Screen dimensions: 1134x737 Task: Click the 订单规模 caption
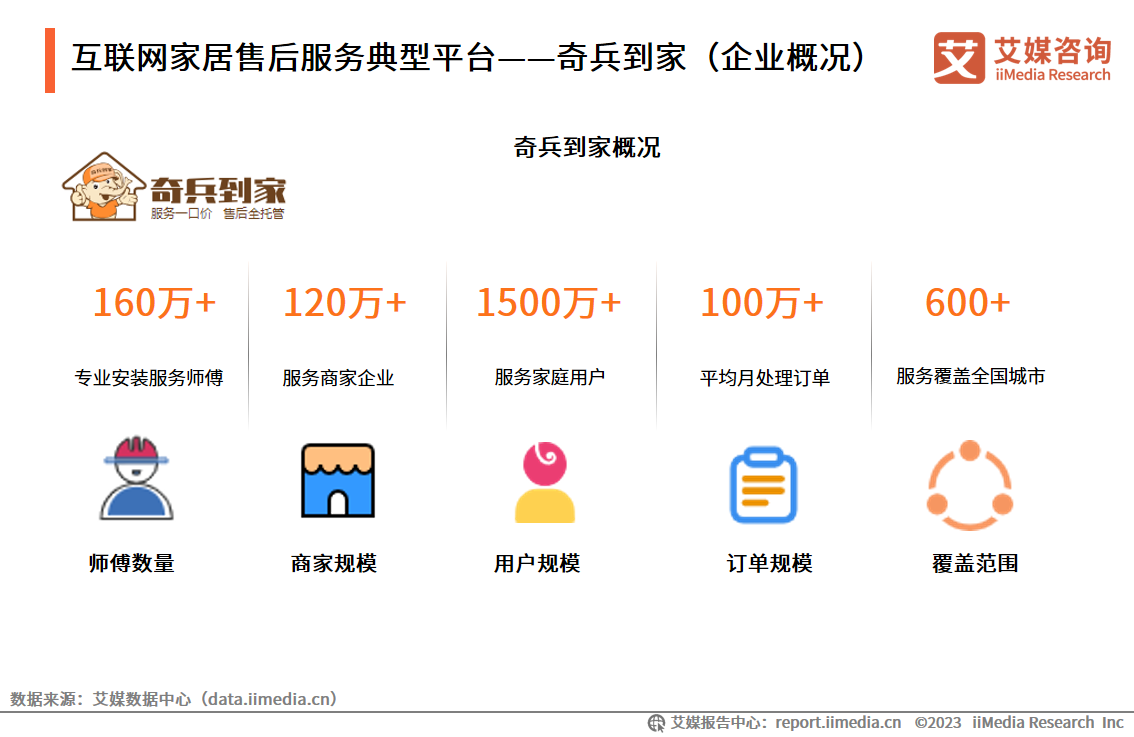click(770, 563)
